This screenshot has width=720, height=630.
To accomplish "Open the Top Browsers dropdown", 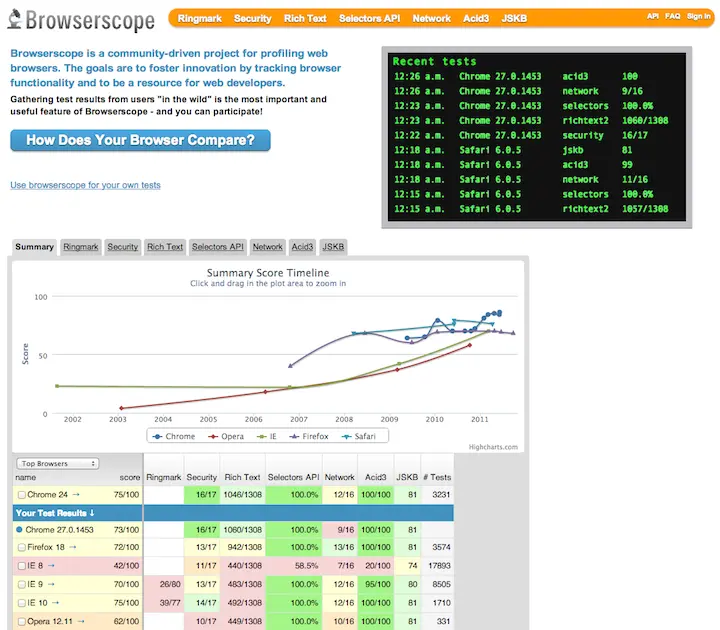I will click(57, 463).
